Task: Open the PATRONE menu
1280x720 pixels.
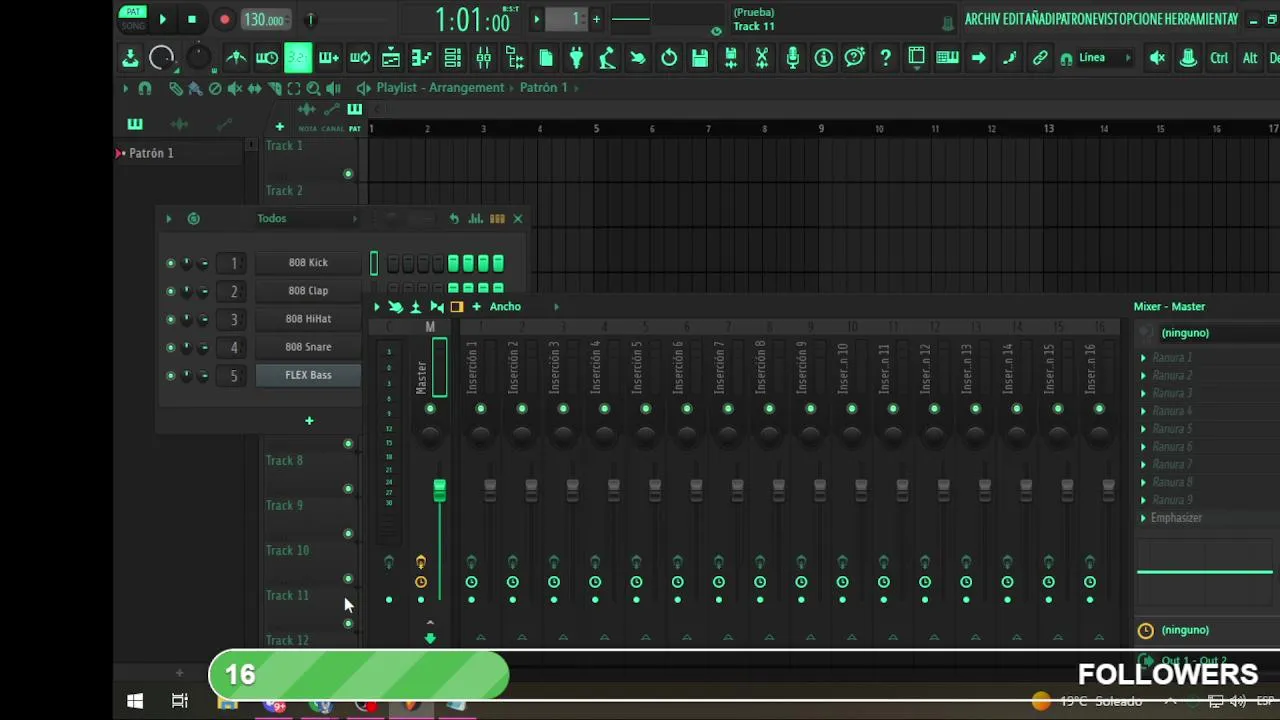Action: [1076, 19]
